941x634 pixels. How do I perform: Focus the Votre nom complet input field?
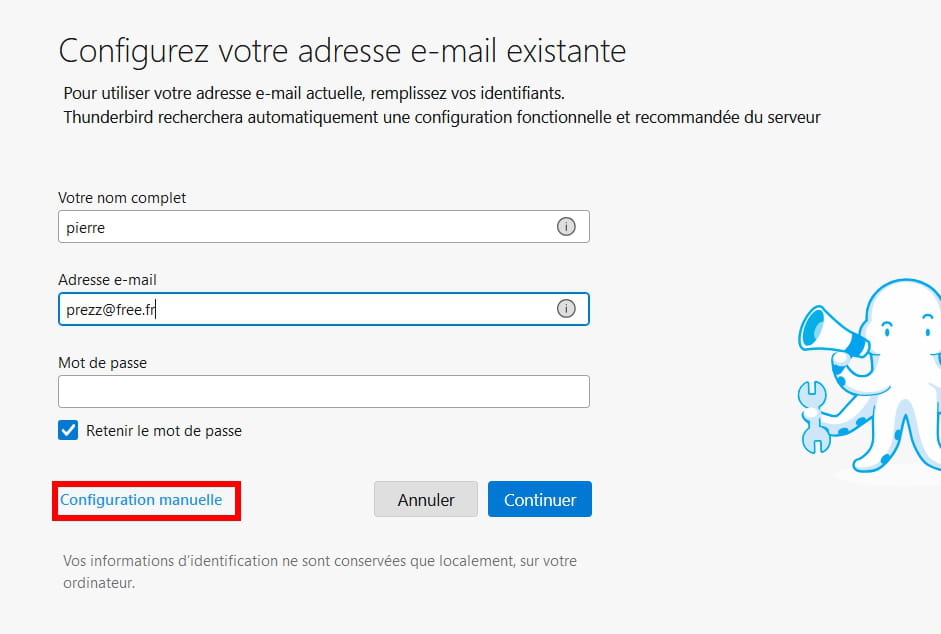click(323, 226)
